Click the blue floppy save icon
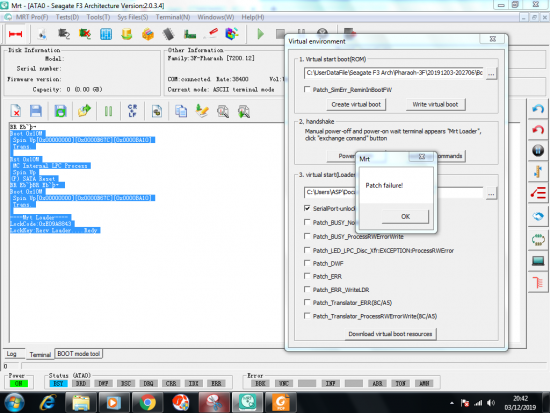This screenshot has height=413, width=550. point(36,111)
